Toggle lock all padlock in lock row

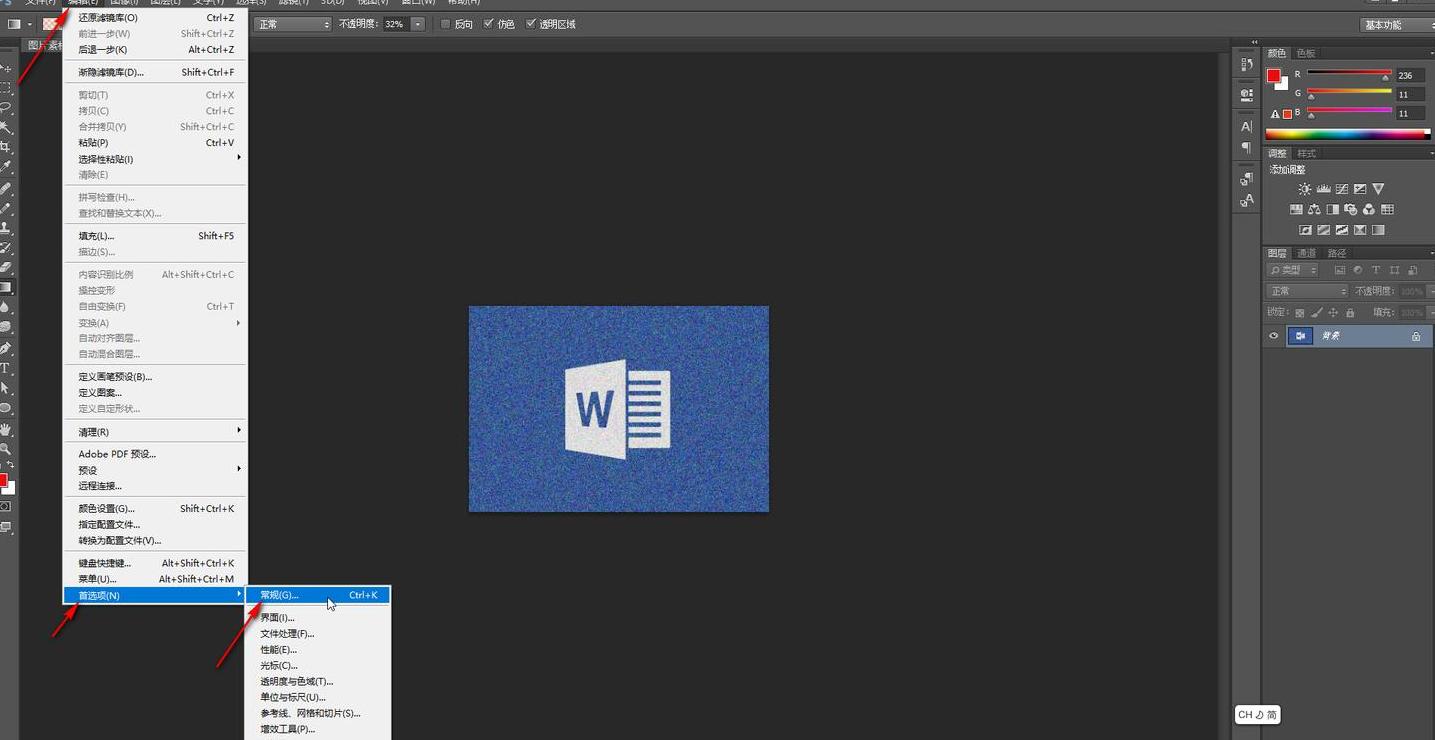[x=1349, y=313]
